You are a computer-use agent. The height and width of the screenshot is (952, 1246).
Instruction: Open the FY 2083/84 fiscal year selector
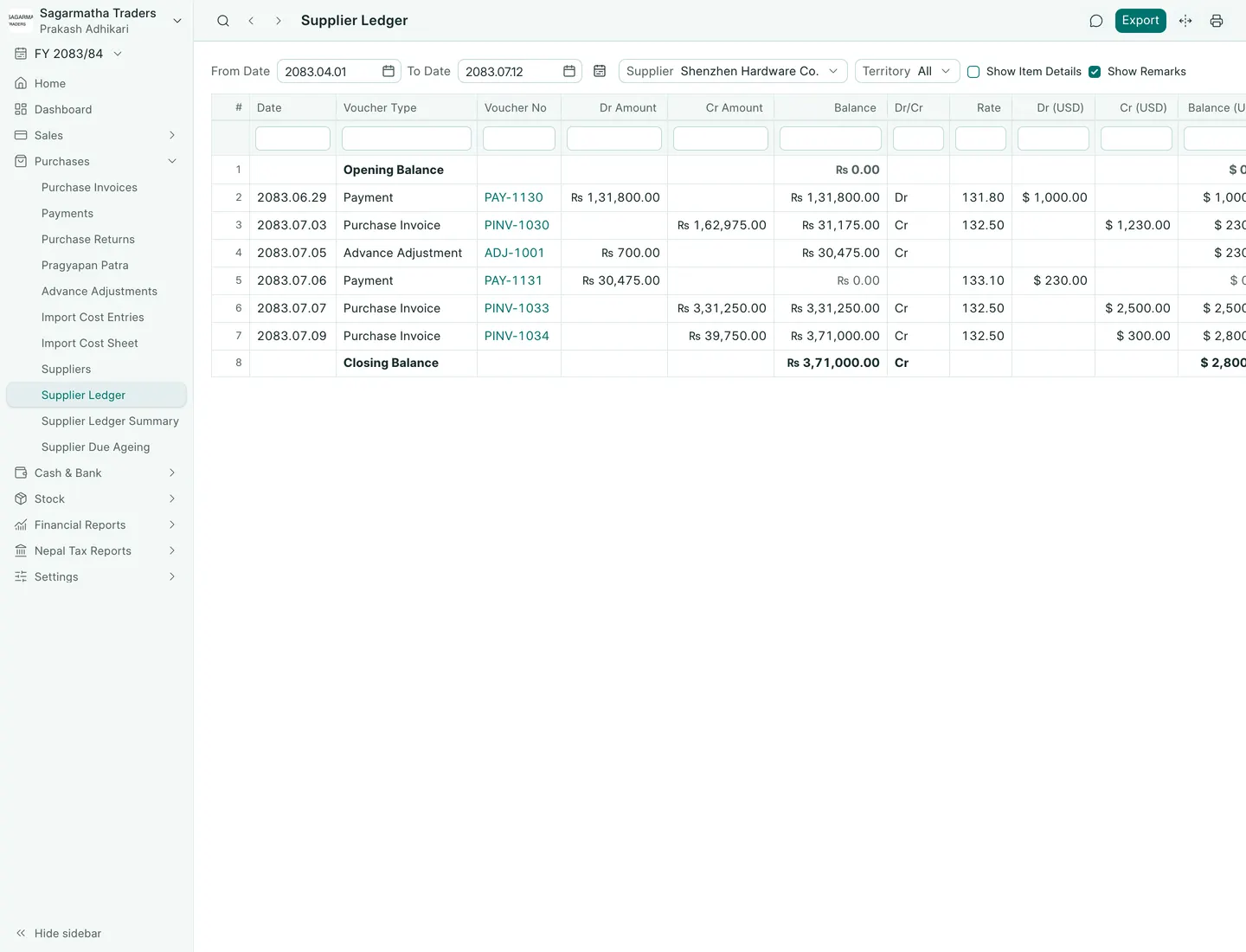(x=69, y=54)
